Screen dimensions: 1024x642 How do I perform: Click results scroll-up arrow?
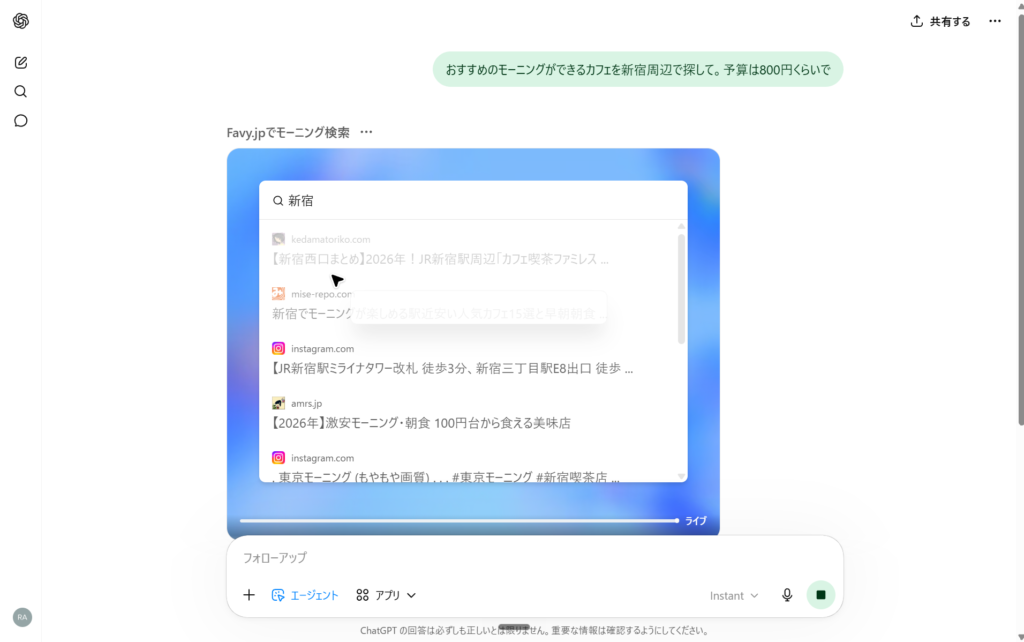click(681, 227)
